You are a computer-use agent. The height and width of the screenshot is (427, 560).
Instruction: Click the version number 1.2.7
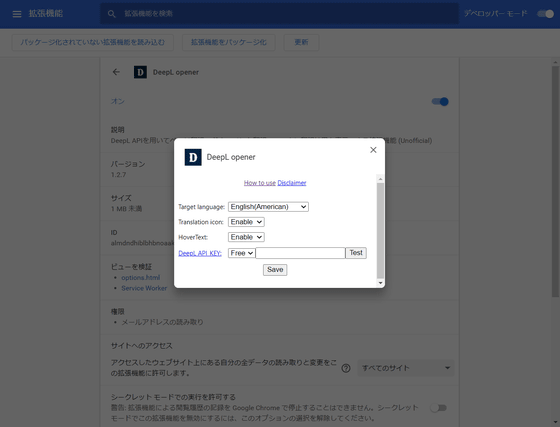pos(118,175)
